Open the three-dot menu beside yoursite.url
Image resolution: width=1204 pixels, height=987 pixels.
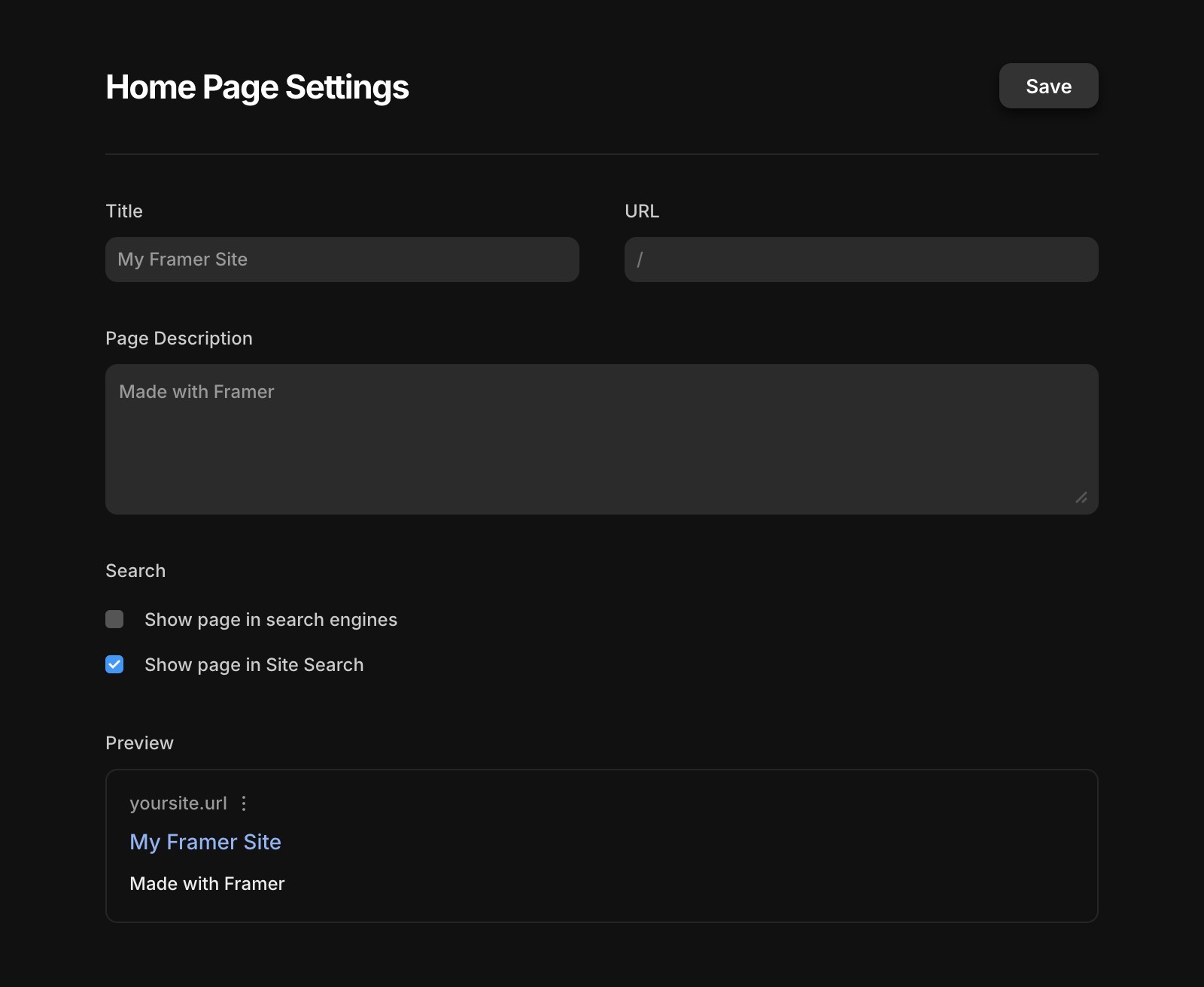pyautogui.click(x=244, y=803)
